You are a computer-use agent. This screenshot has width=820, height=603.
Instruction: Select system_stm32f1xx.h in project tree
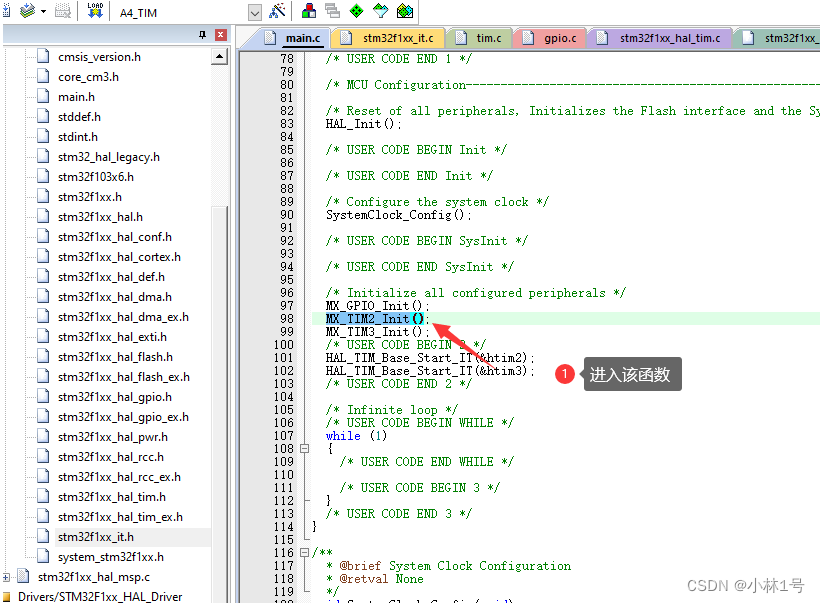(111, 557)
